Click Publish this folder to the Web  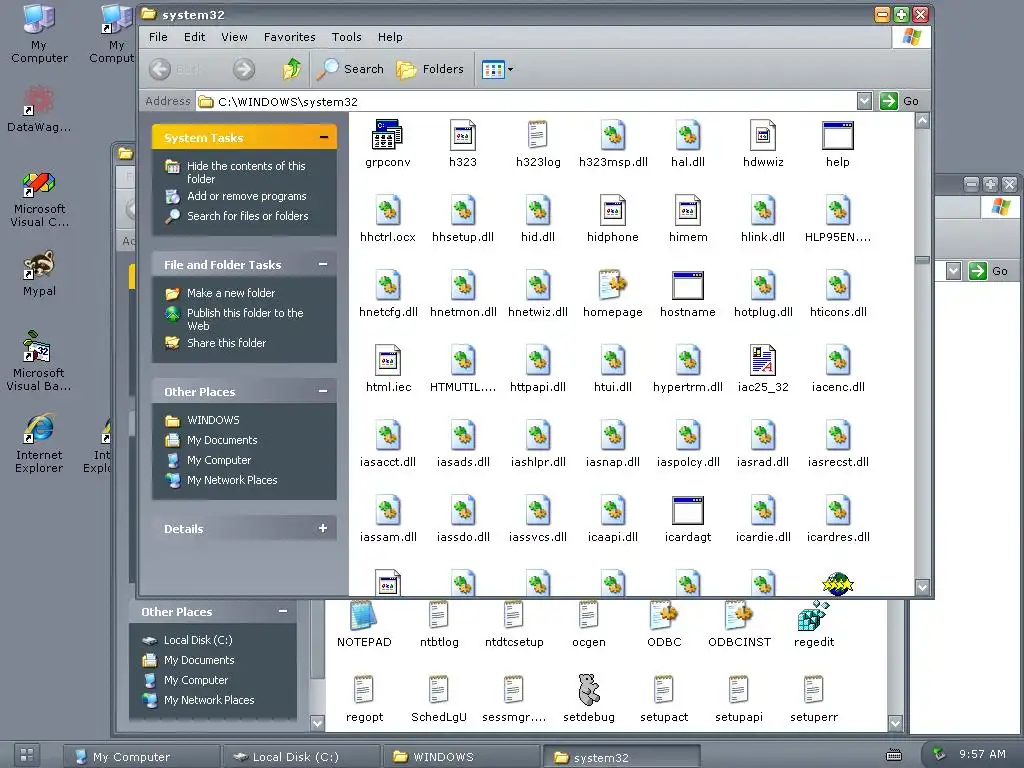[245, 319]
